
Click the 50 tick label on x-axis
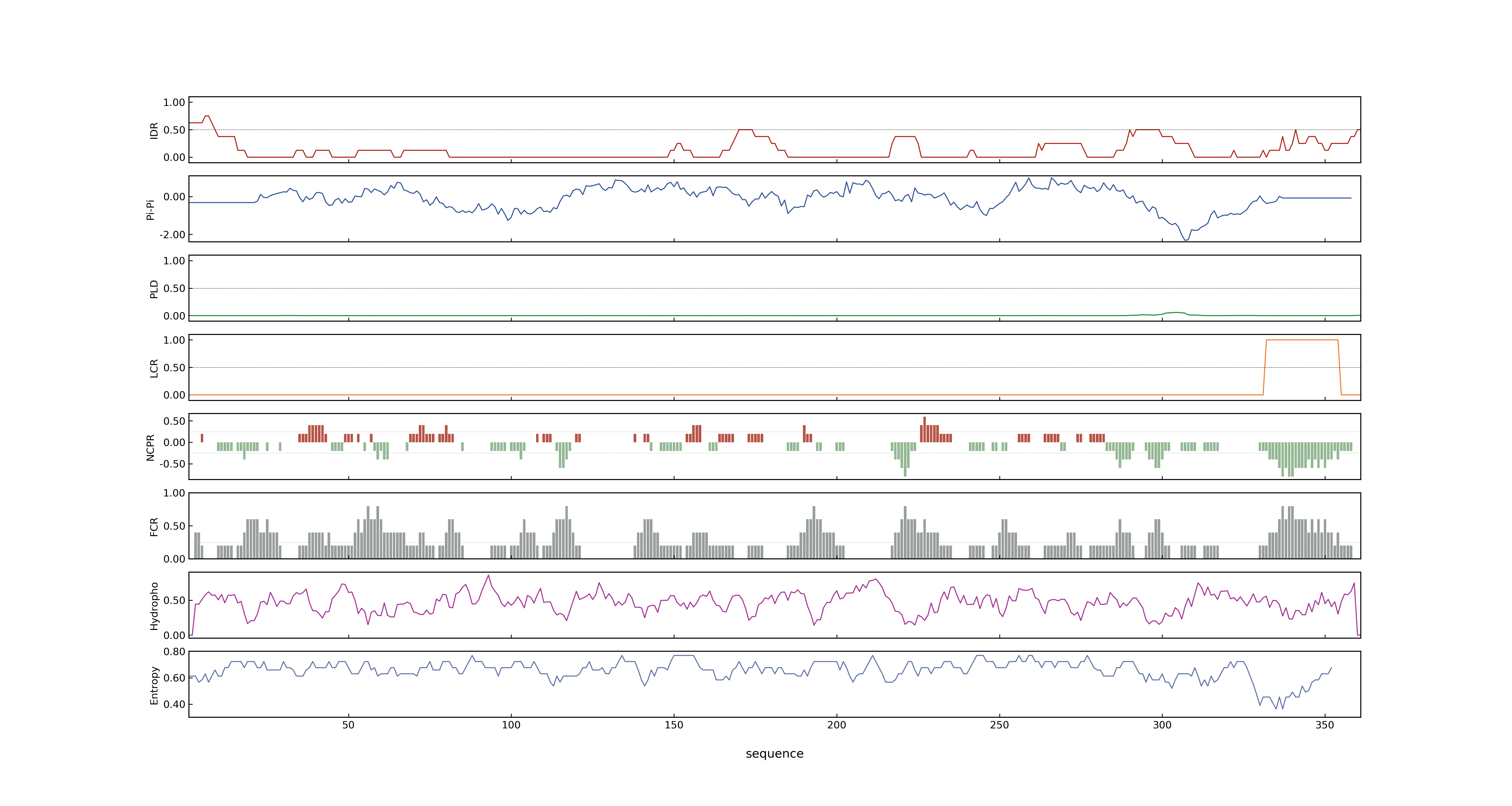coord(349,725)
